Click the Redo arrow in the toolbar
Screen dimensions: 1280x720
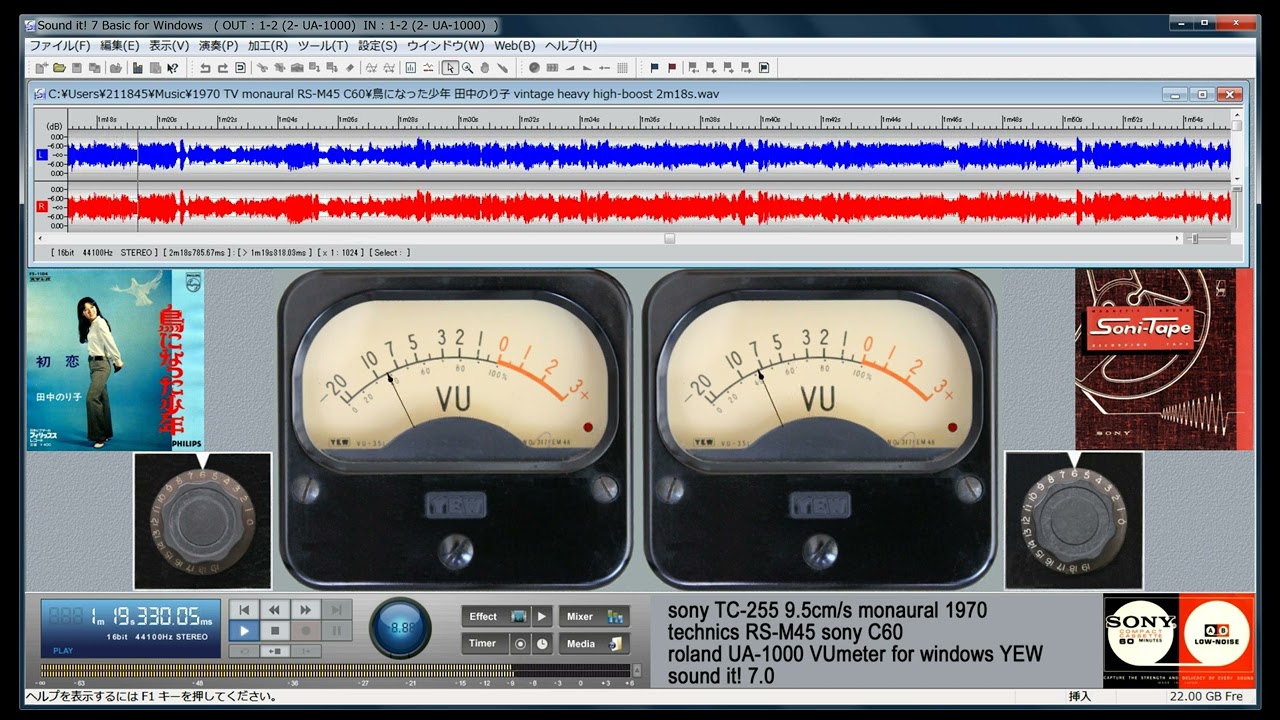[223, 68]
